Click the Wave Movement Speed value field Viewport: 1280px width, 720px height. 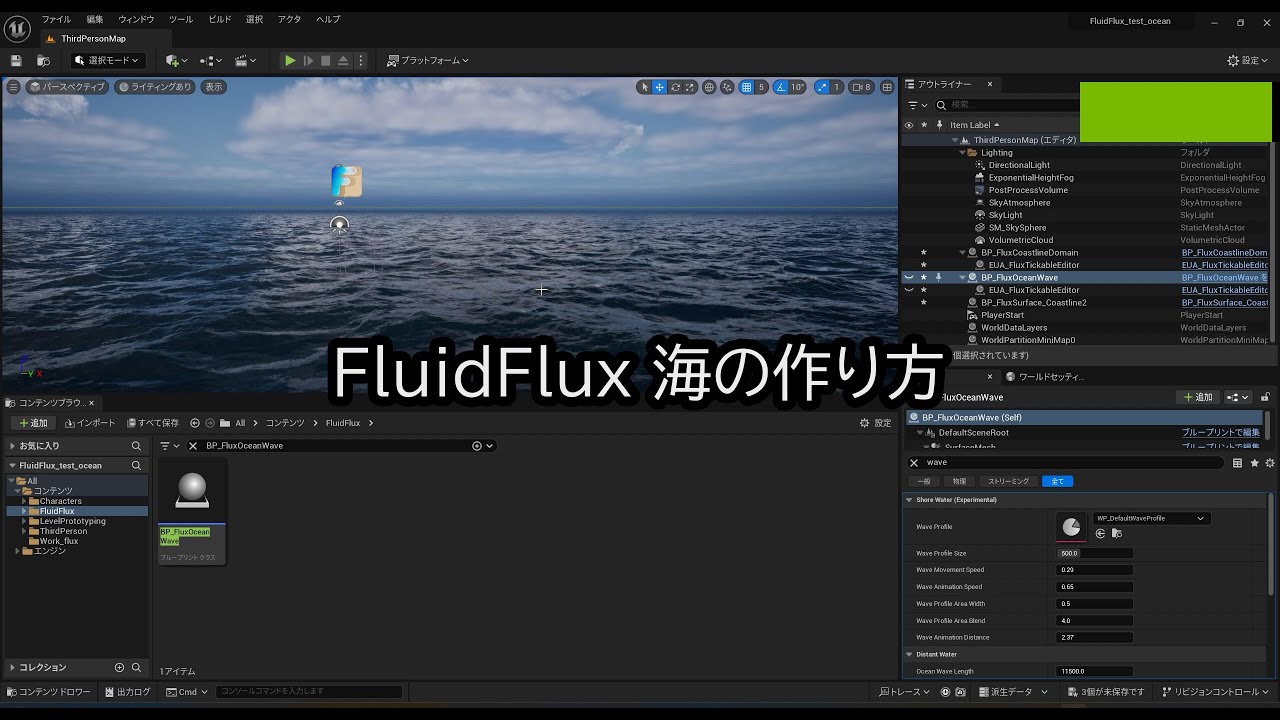pos(1094,570)
